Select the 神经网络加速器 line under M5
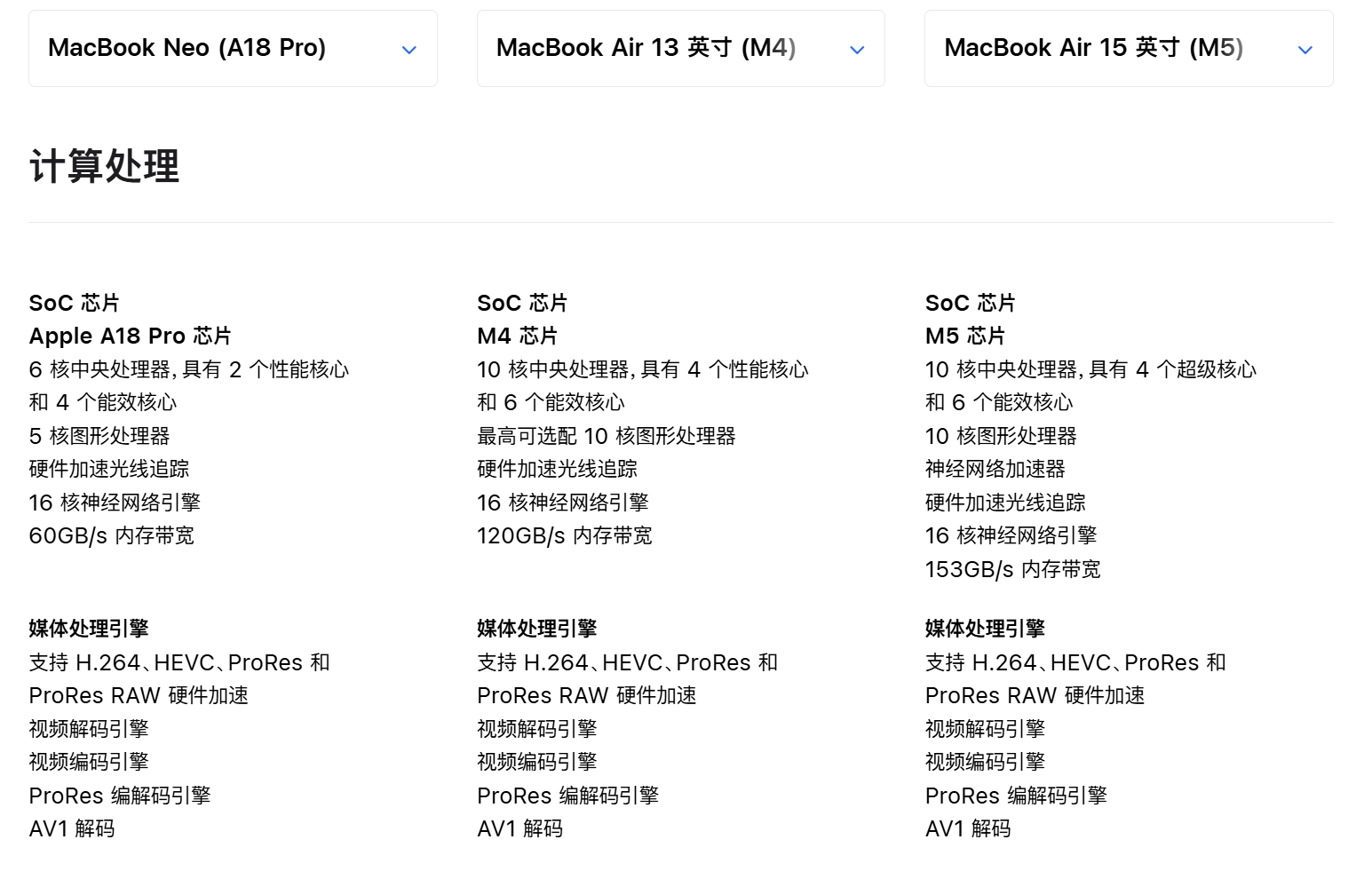1372x887 pixels. tap(995, 470)
